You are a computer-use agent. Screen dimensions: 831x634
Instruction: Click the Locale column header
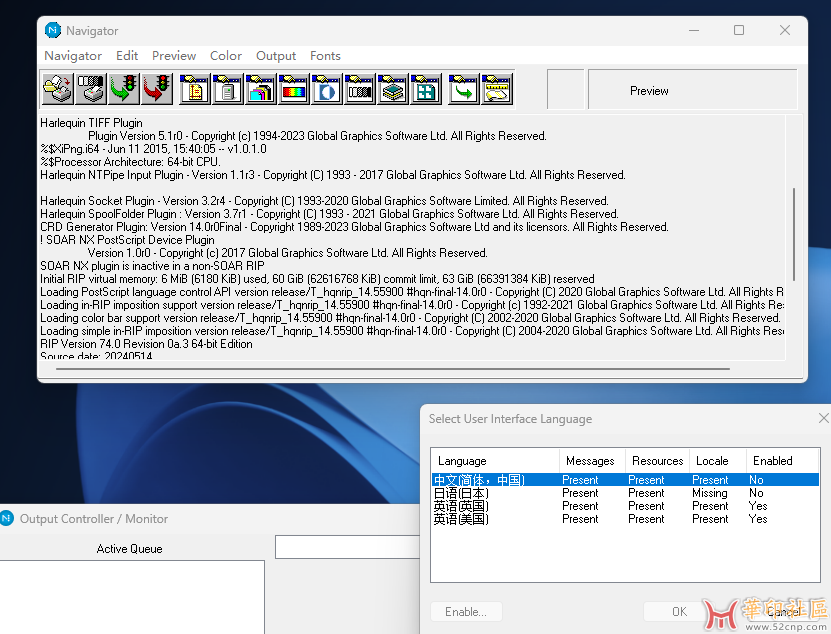718,461
